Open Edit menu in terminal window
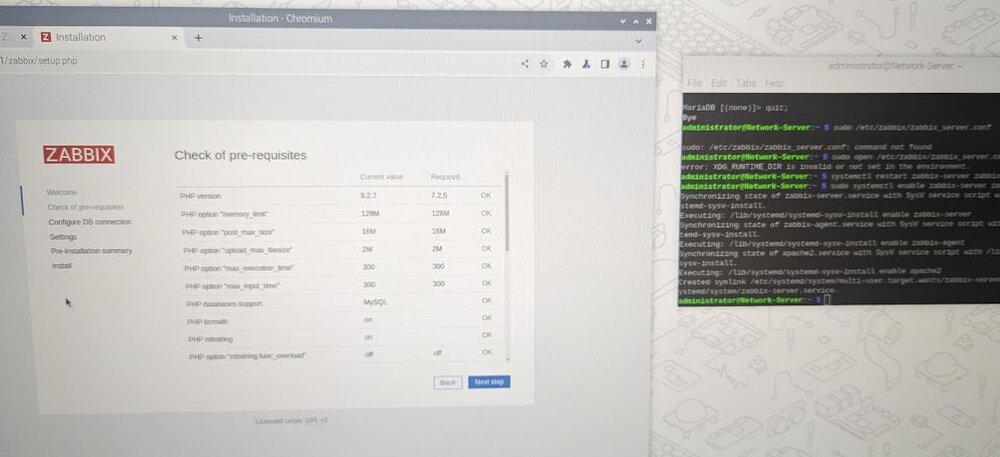The image size is (1000, 457). pyautogui.click(x=719, y=83)
